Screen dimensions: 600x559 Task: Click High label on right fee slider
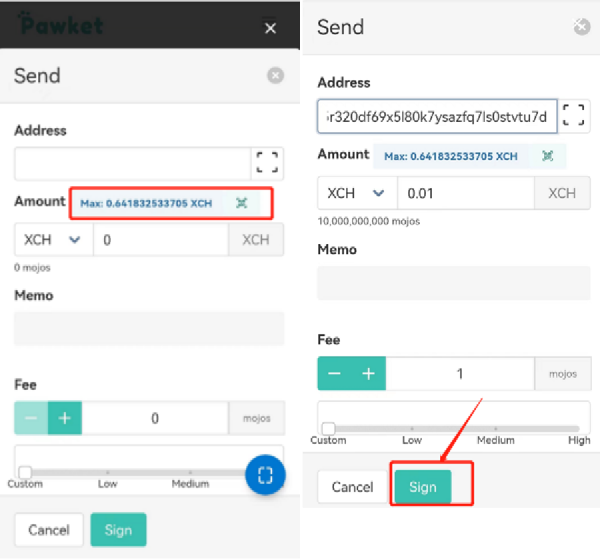pos(579,440)
